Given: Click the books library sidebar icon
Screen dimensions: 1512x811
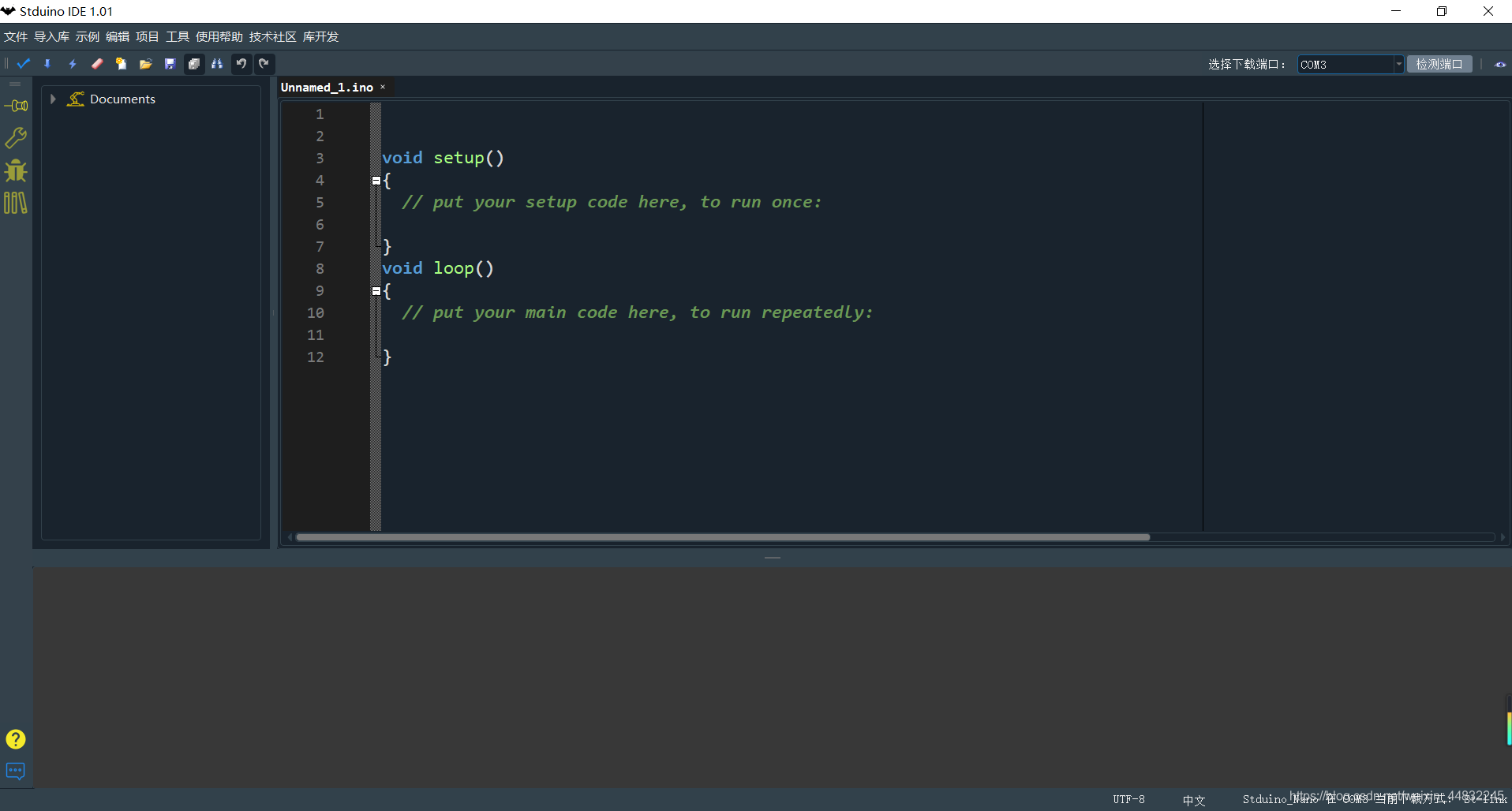Looking at the screenshot, I should [16, 203].
